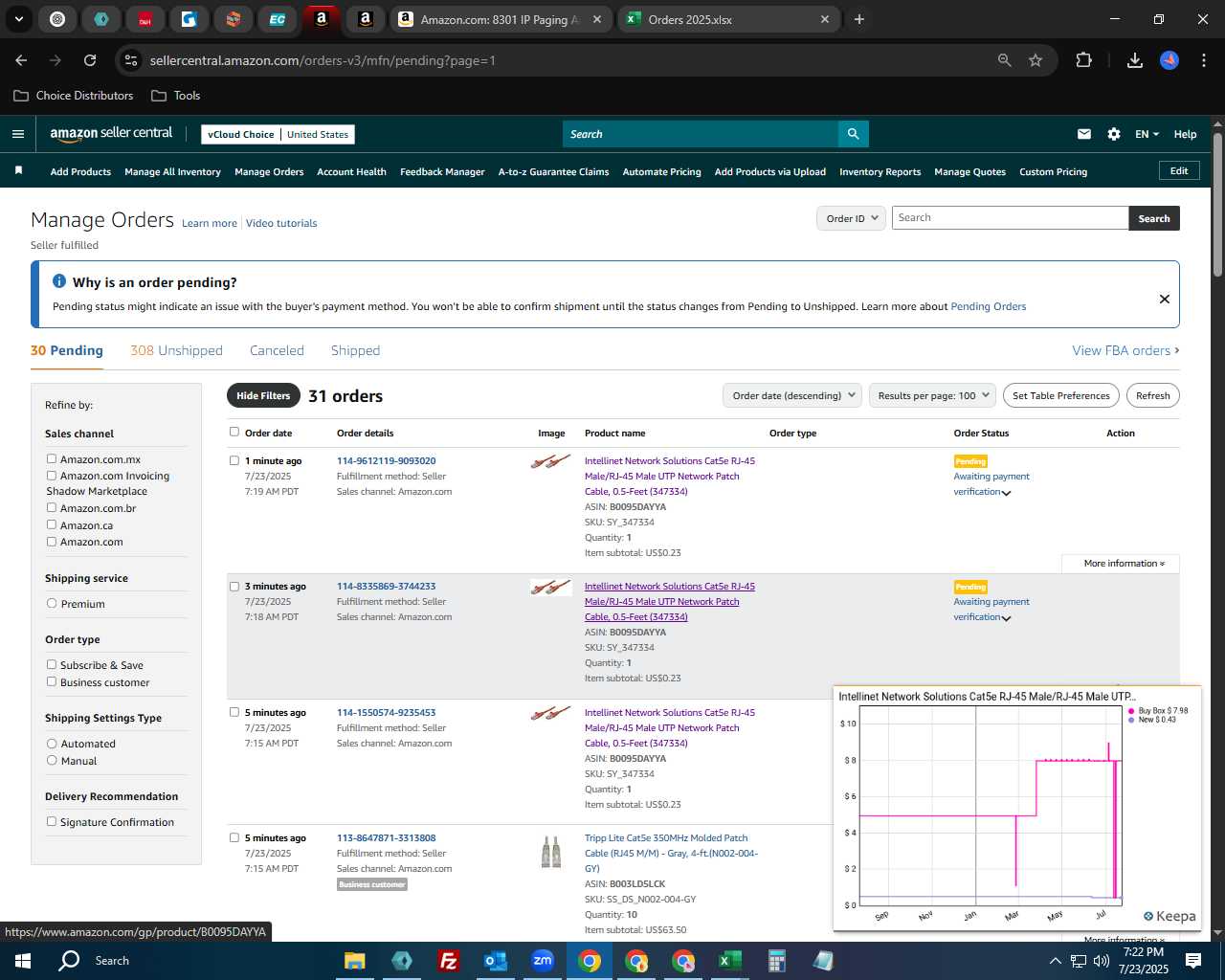The image size is (1225, 980).
Task: Open the messages envelope icon
Action: (1084, 134)
